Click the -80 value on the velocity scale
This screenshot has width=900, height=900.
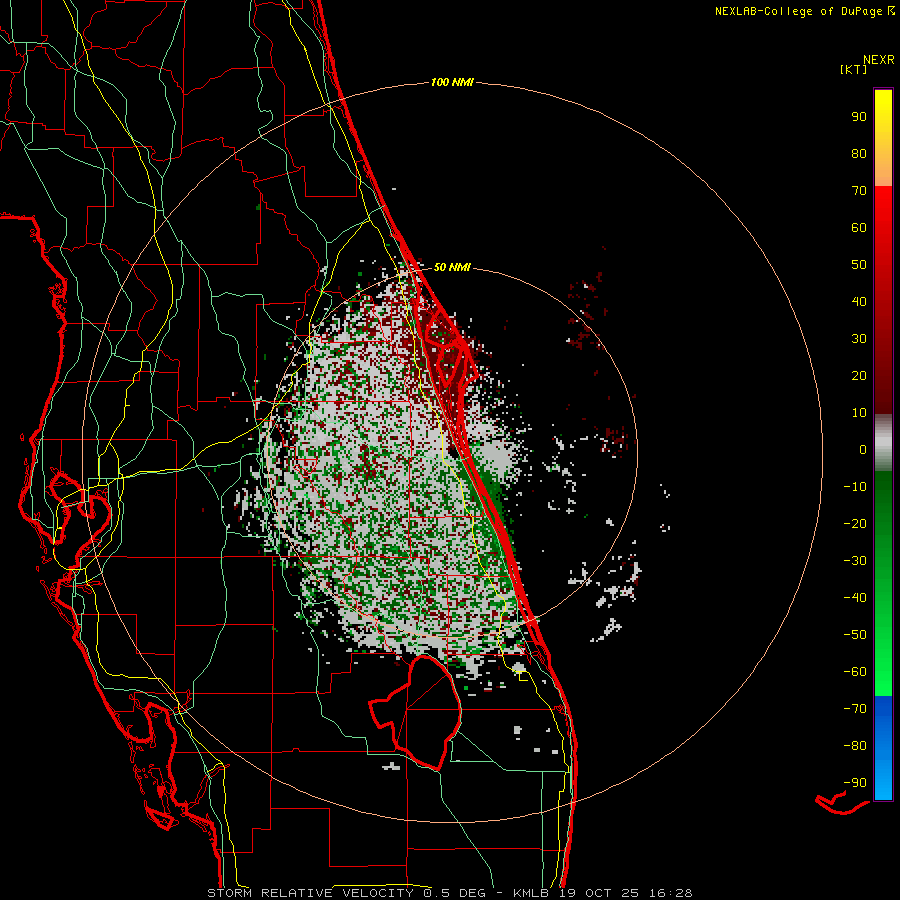(x=855, y=746)
